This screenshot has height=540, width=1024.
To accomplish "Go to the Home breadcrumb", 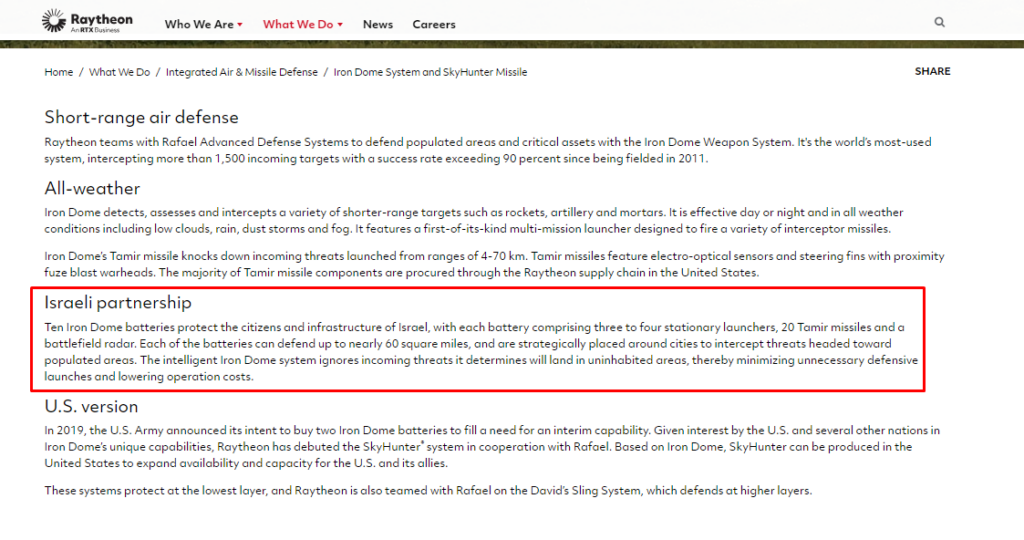I will [59, 72].
